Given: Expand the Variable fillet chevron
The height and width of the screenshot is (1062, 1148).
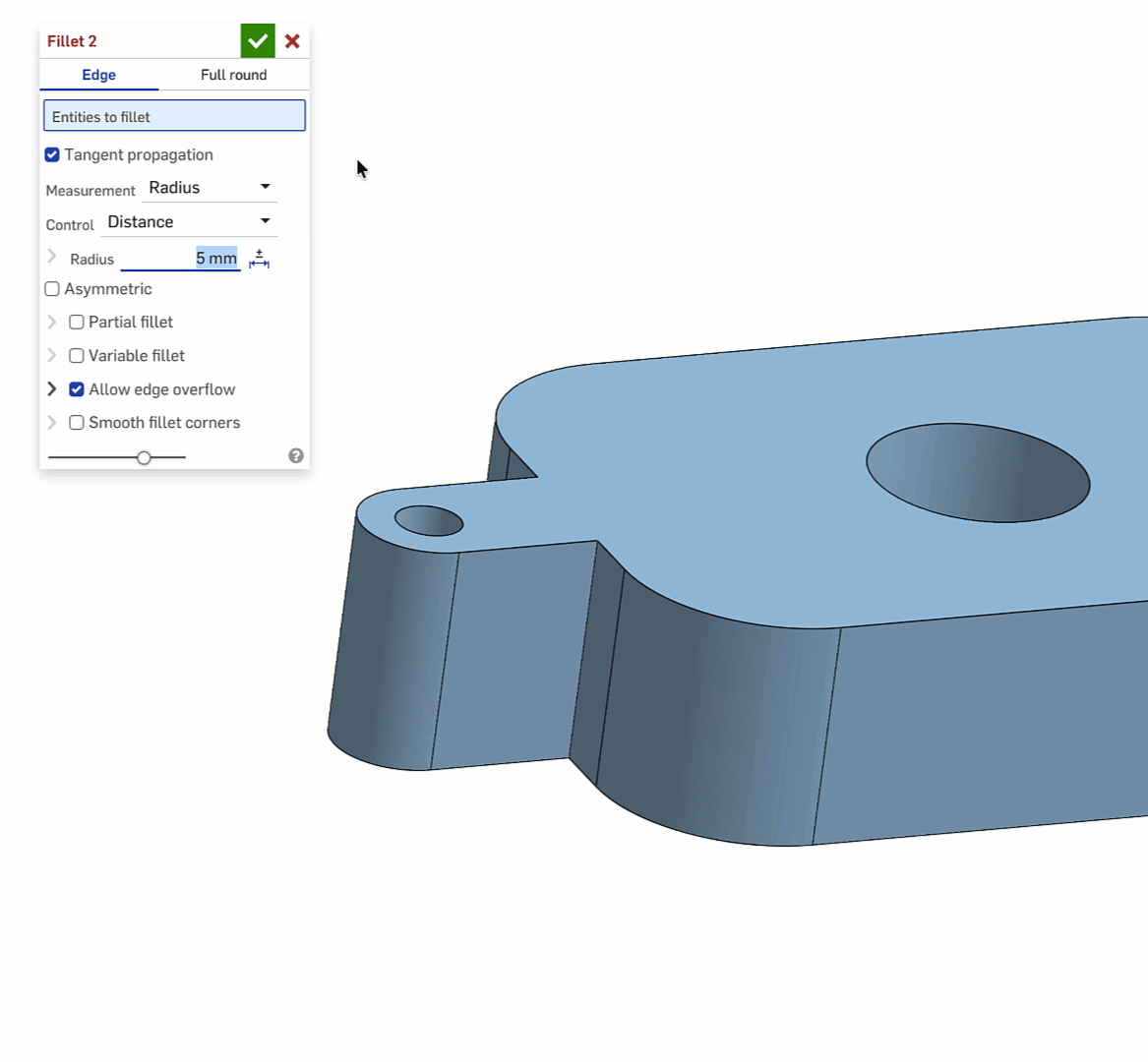Looking at the screenshot, I should tap(52, 356).
